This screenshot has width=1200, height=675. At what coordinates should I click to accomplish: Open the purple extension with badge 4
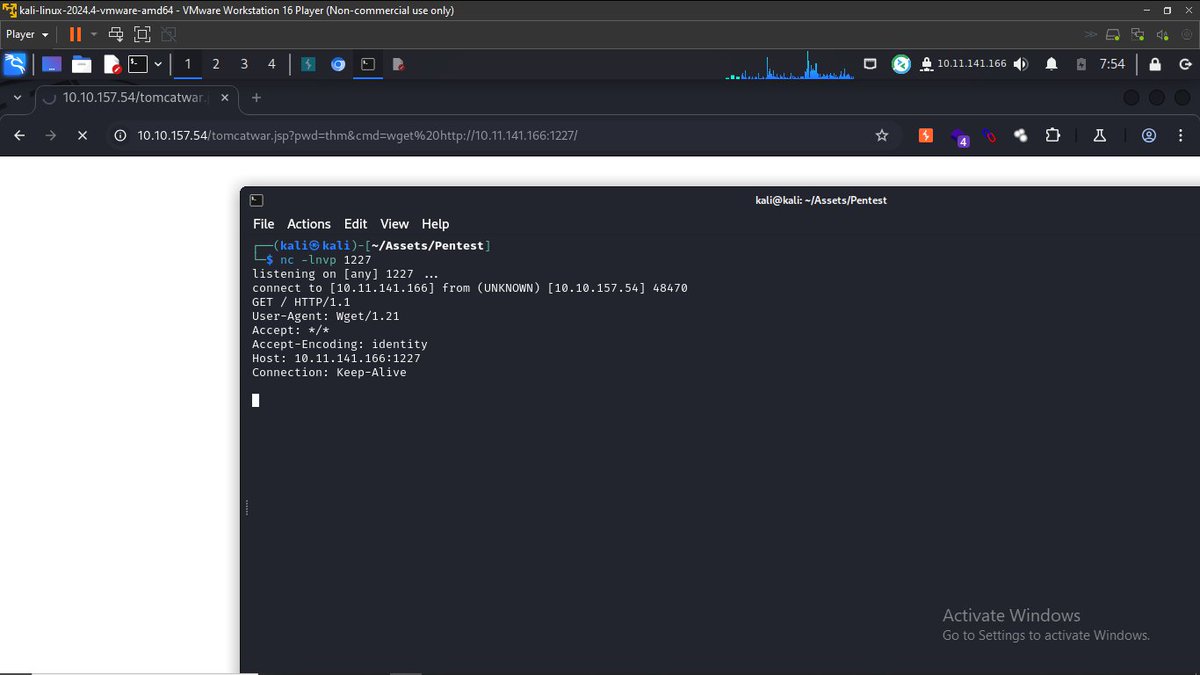click(959, 137)
